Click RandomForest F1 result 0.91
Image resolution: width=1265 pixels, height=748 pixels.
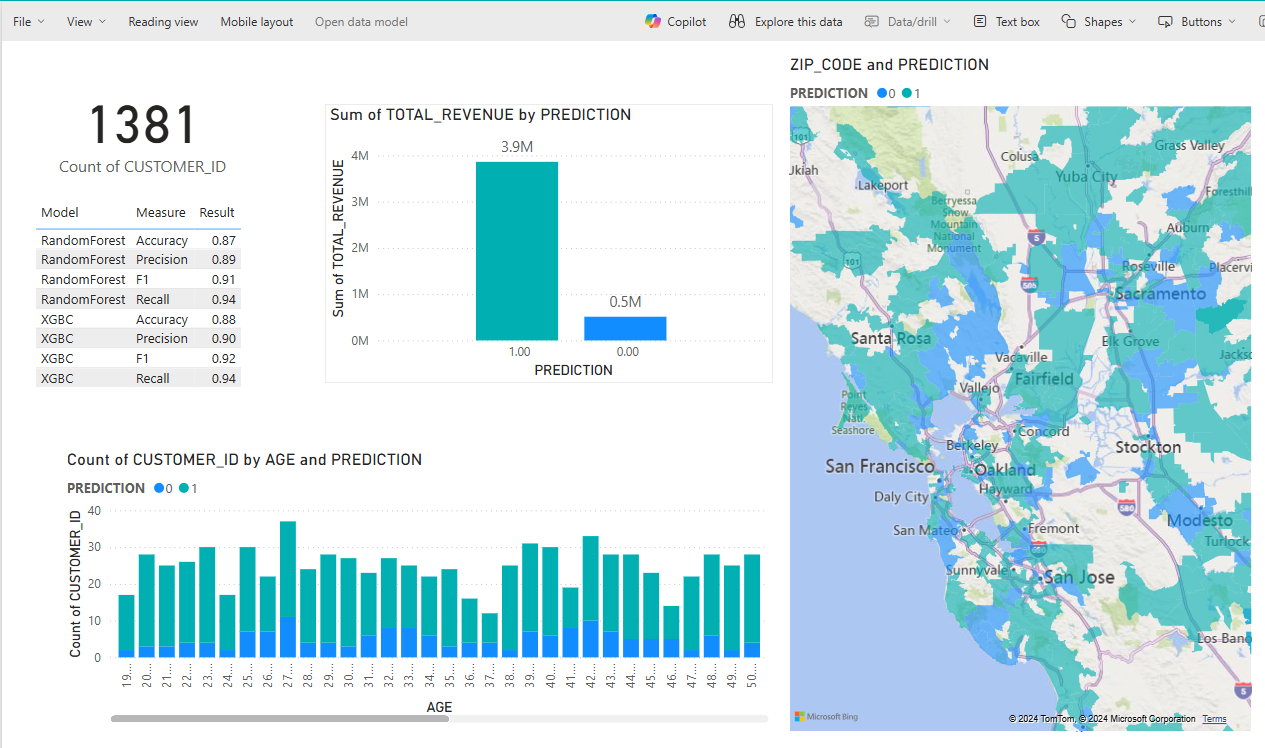pyautogui.click(x=224, y=279)
